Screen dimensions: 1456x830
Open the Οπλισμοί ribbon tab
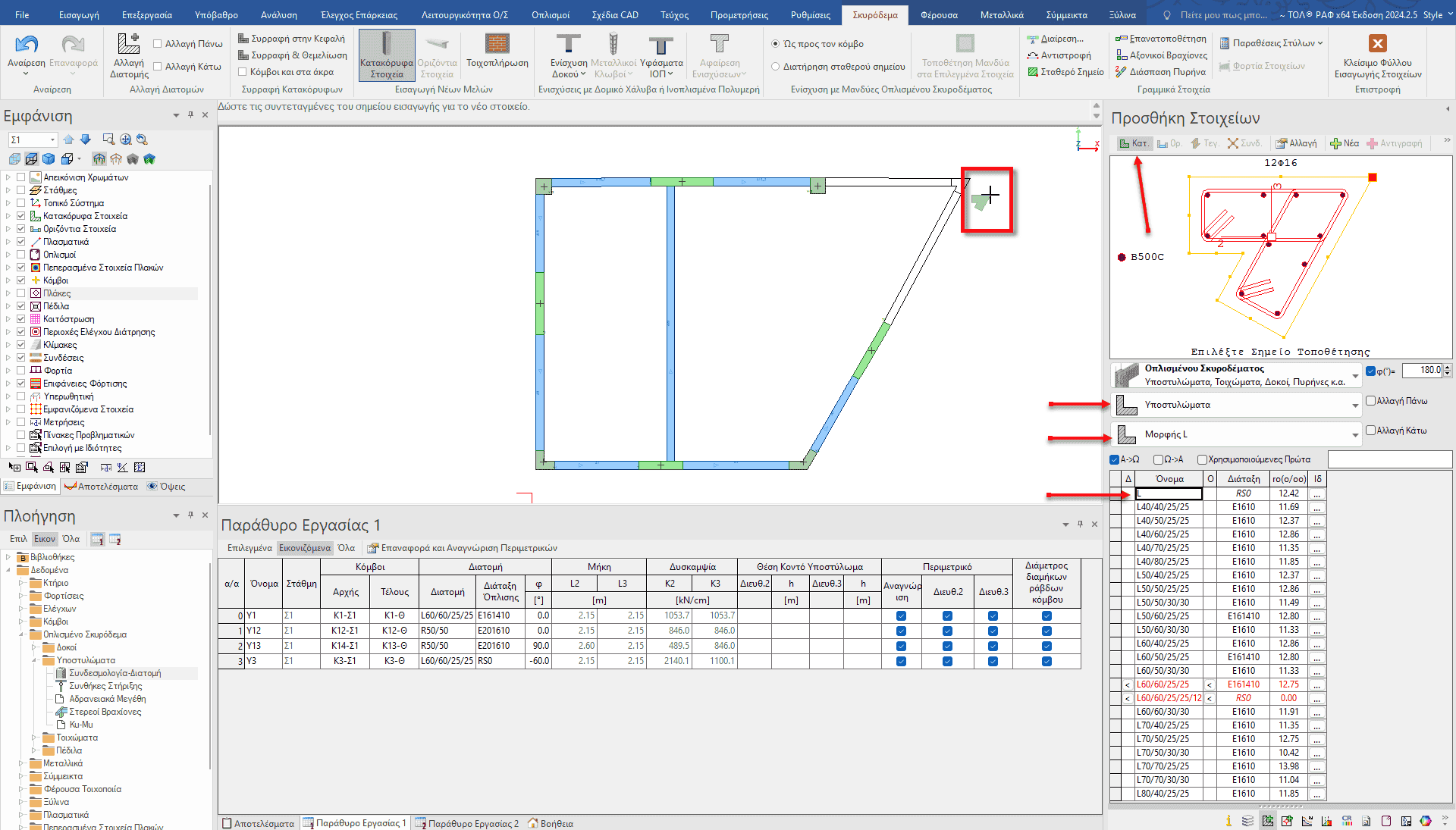[550, 15]
